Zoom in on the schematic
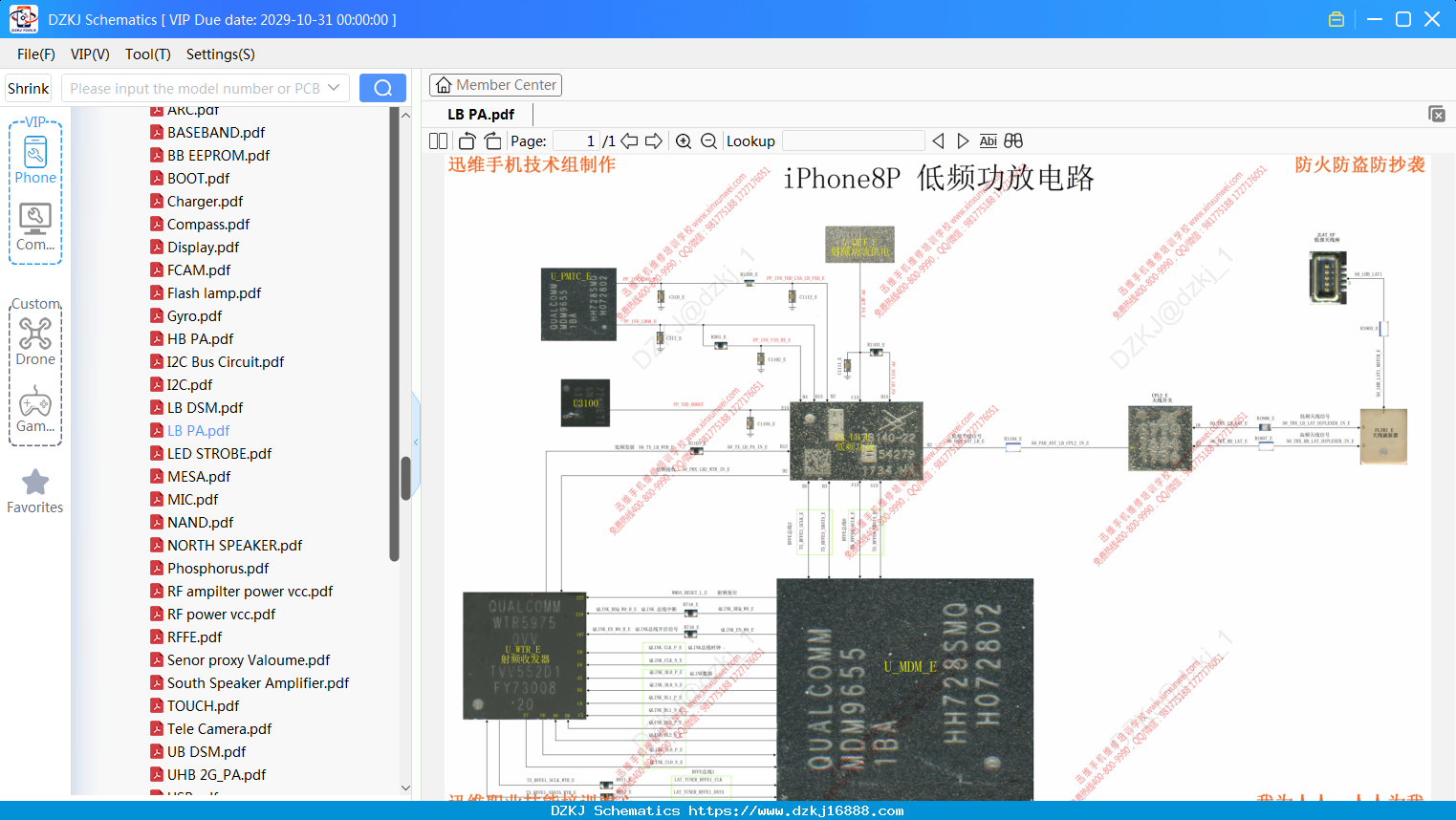 point(684,140)
